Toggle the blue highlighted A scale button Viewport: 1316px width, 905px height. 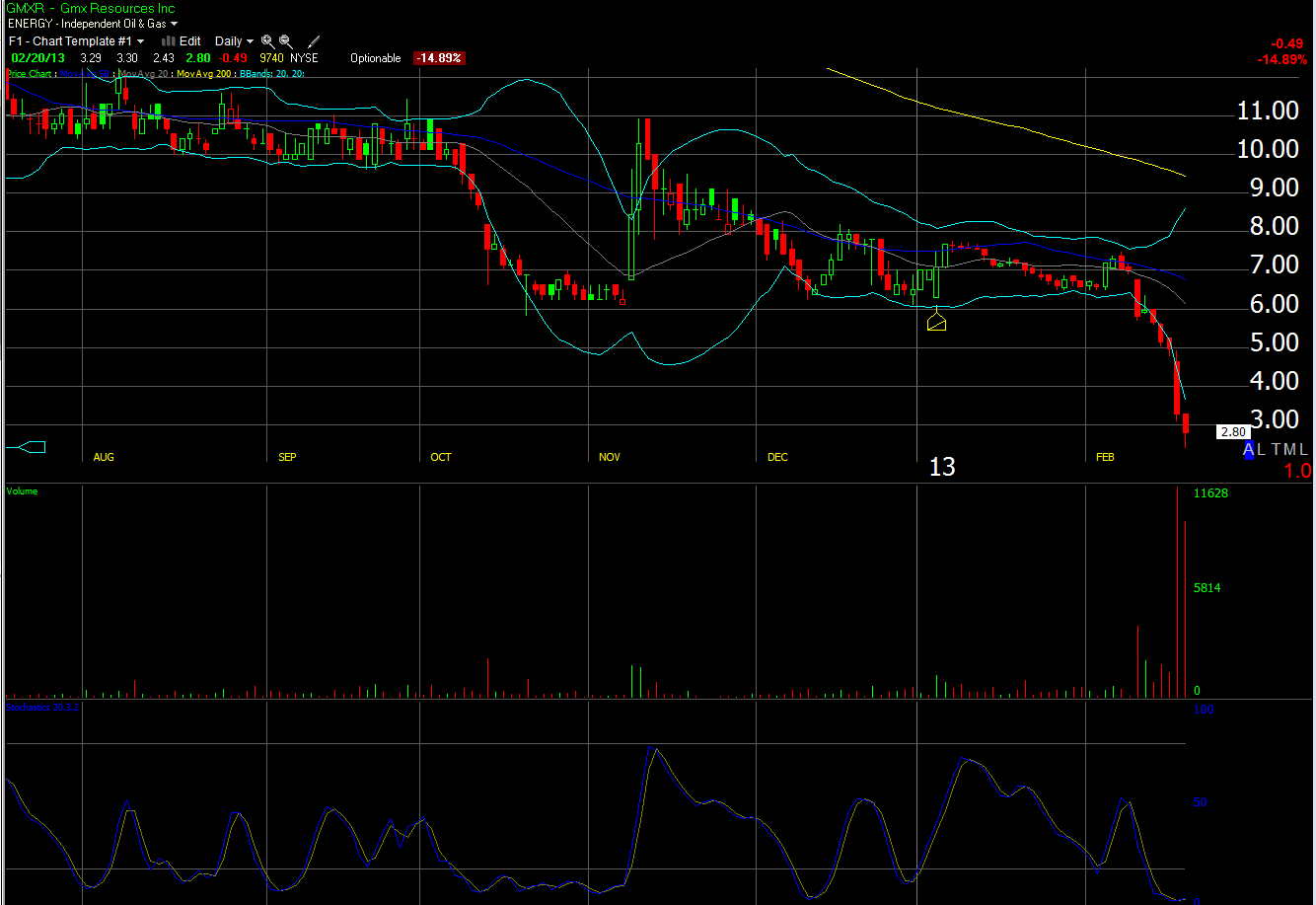(1249, 450)
